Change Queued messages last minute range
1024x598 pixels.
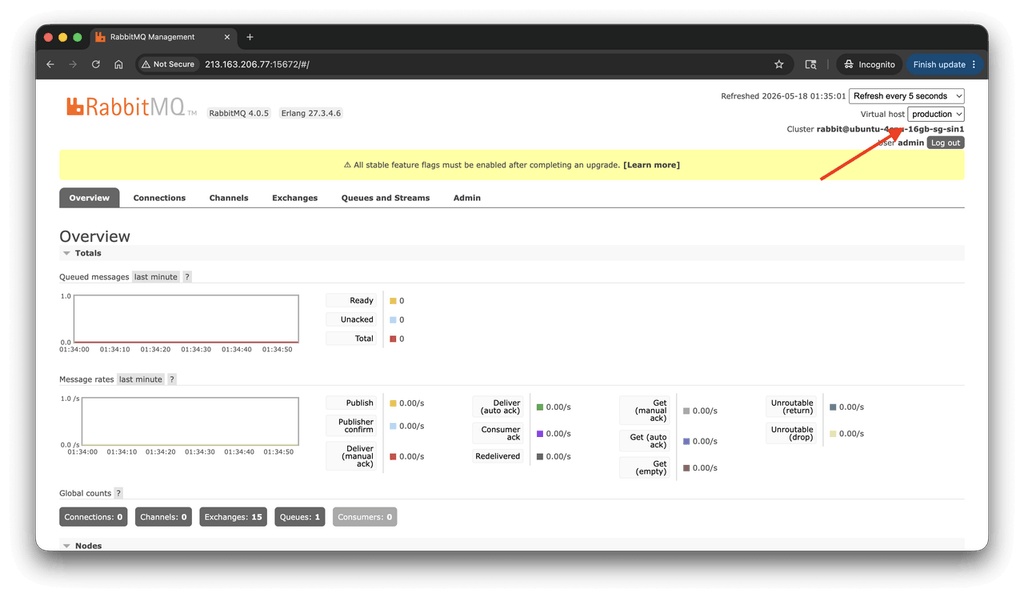(155, 277)
